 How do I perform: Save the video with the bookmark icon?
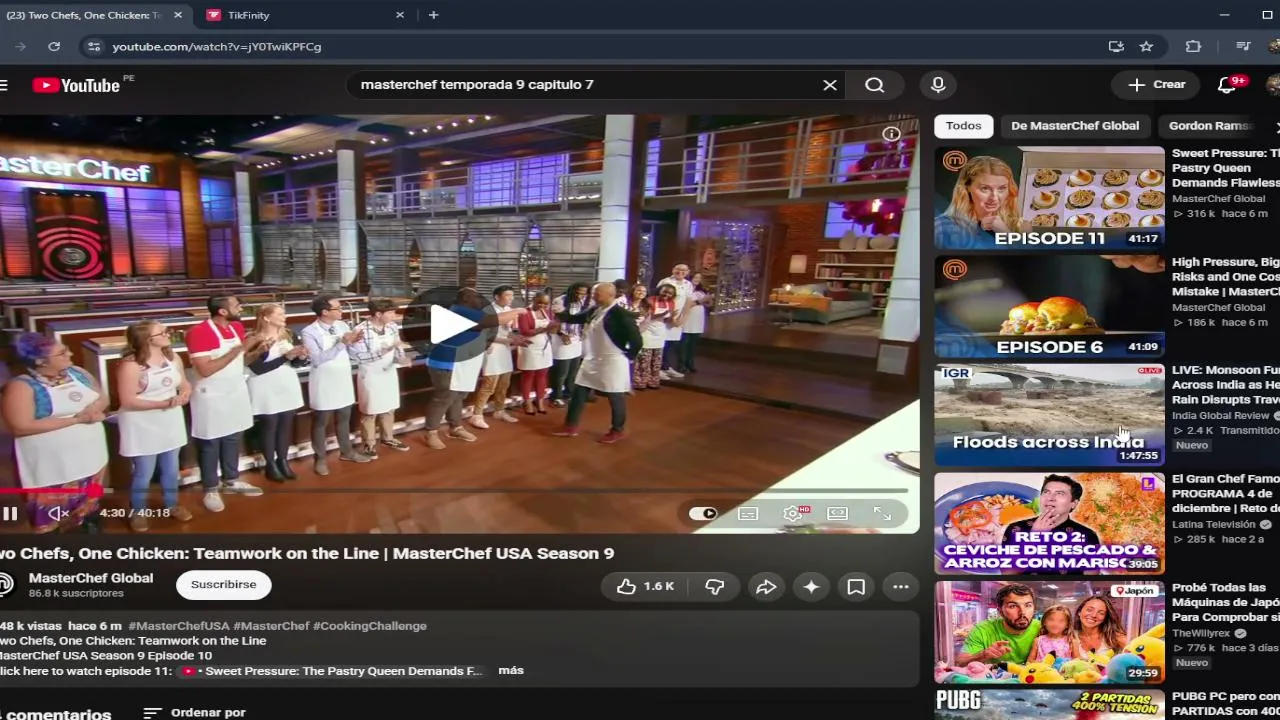pyautogui.click(x=856, y=587)
